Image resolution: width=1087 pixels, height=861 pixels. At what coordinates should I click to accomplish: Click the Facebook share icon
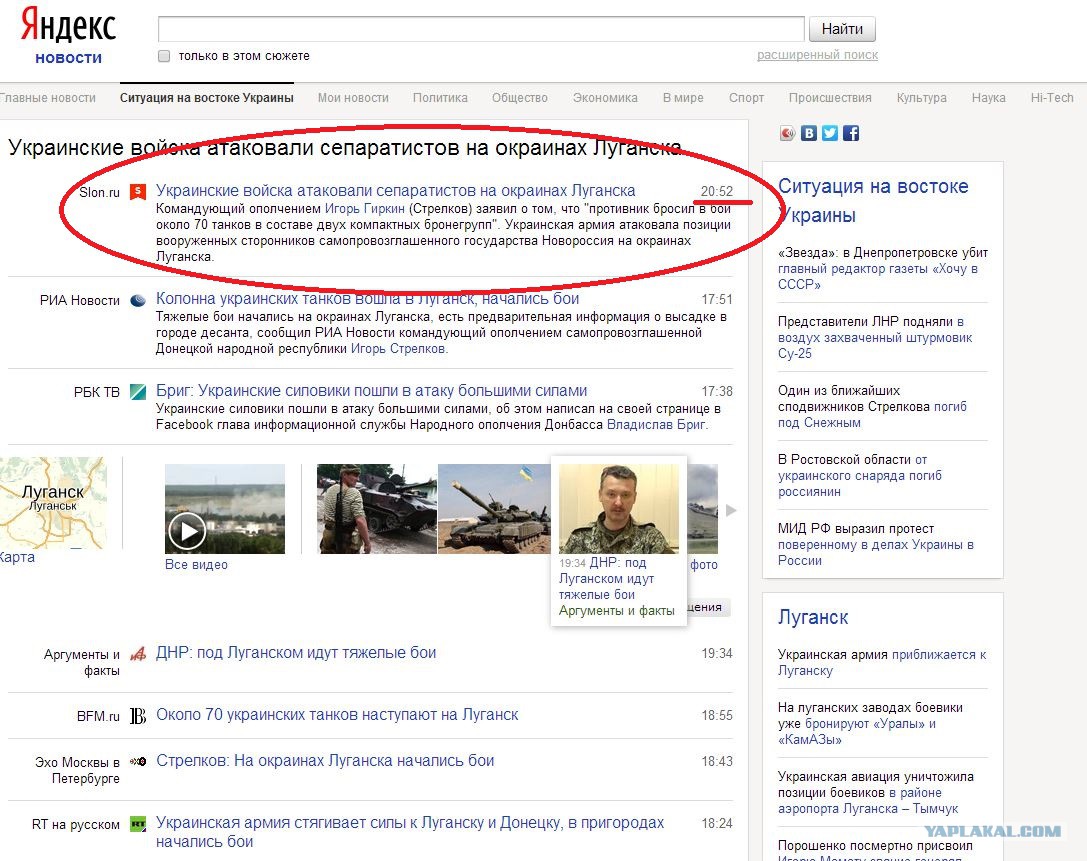(x=851, y=133)
